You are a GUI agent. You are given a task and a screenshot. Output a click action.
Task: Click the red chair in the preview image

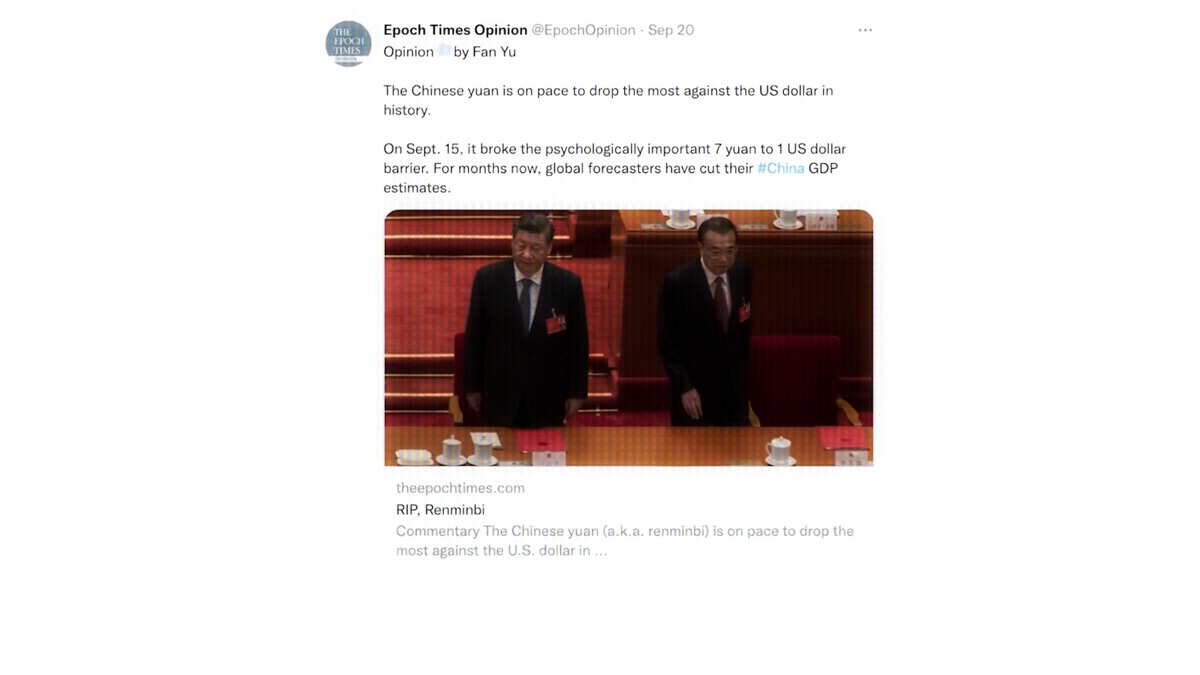click(x=797, y=378)
